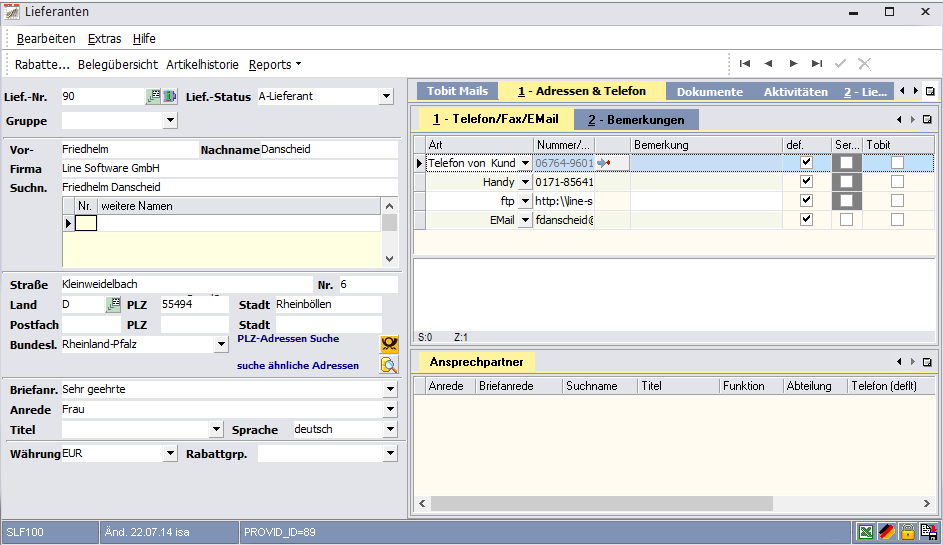Open the Extras menu
Viewport: 943px width, 545px height.
coord(104,39)
